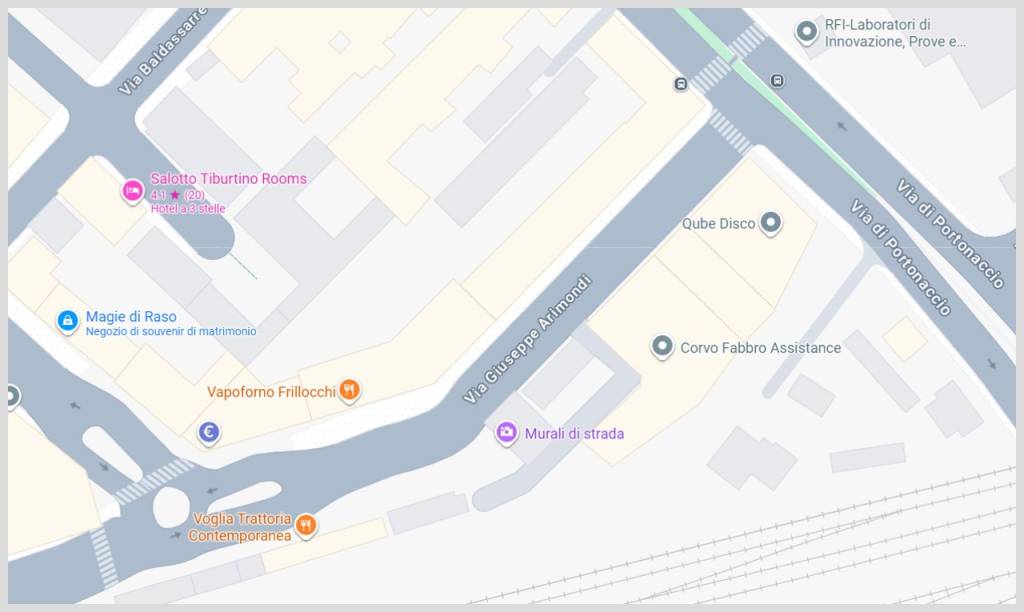
Task: Open the Salotto Tiburtino Rooms label
Action: pyautogui.click(x=229, y=178)
